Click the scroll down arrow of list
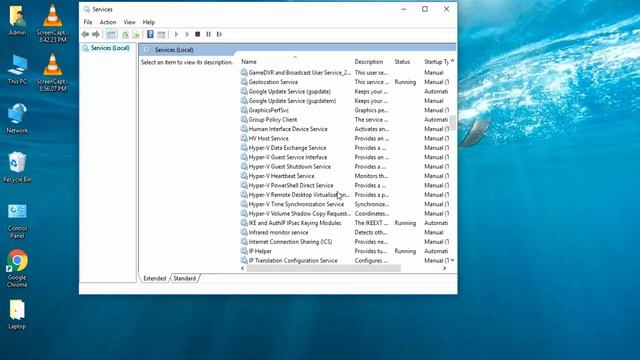 click(452, 260)
